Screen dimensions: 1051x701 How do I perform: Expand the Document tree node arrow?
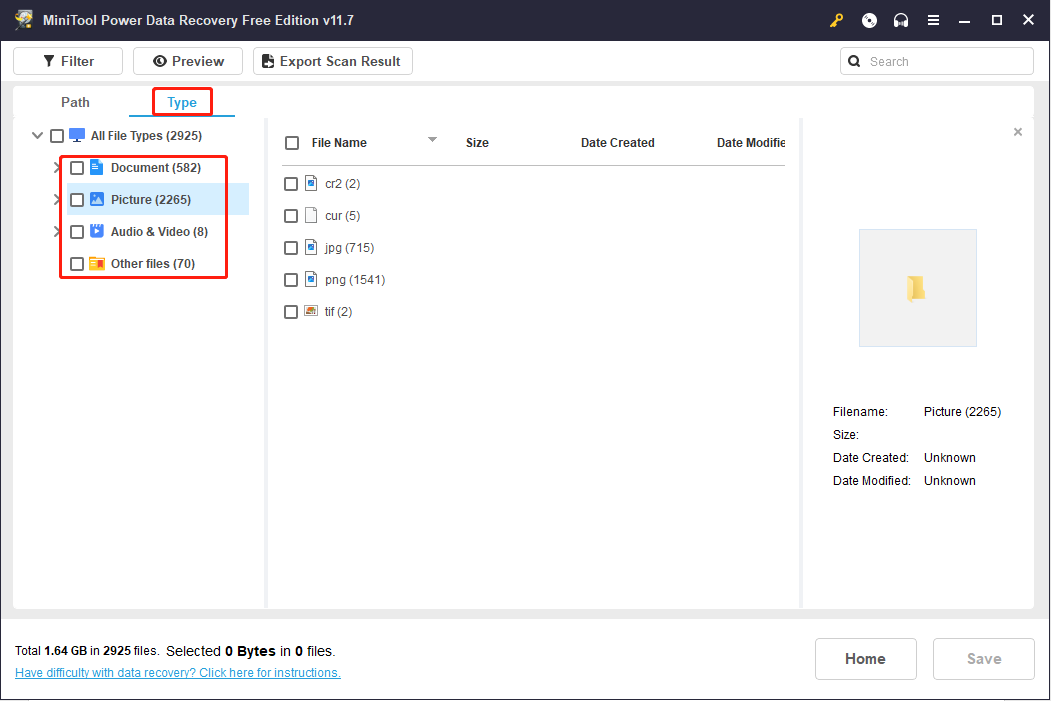56,168
